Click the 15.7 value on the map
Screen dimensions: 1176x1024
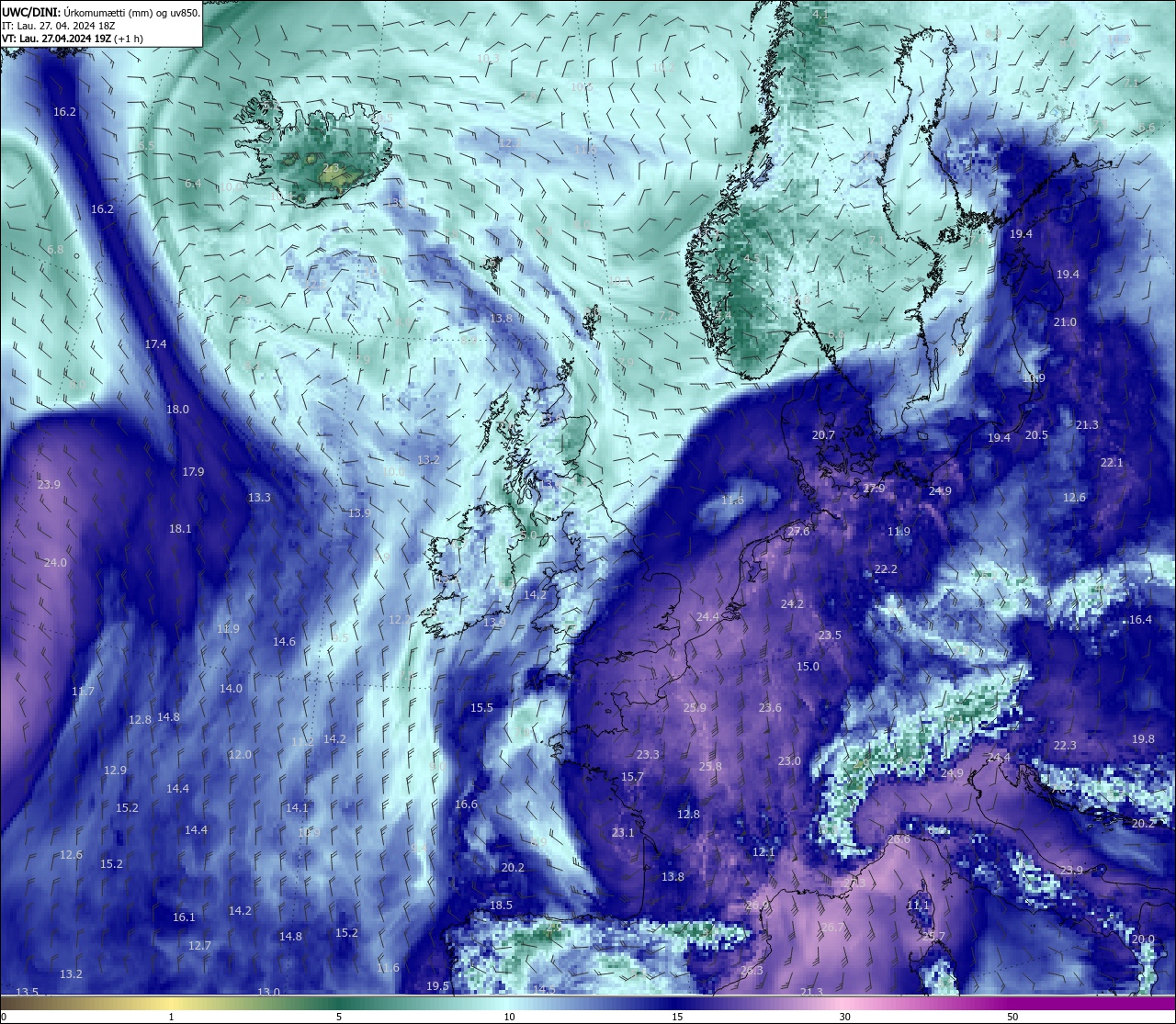[632, 777]
